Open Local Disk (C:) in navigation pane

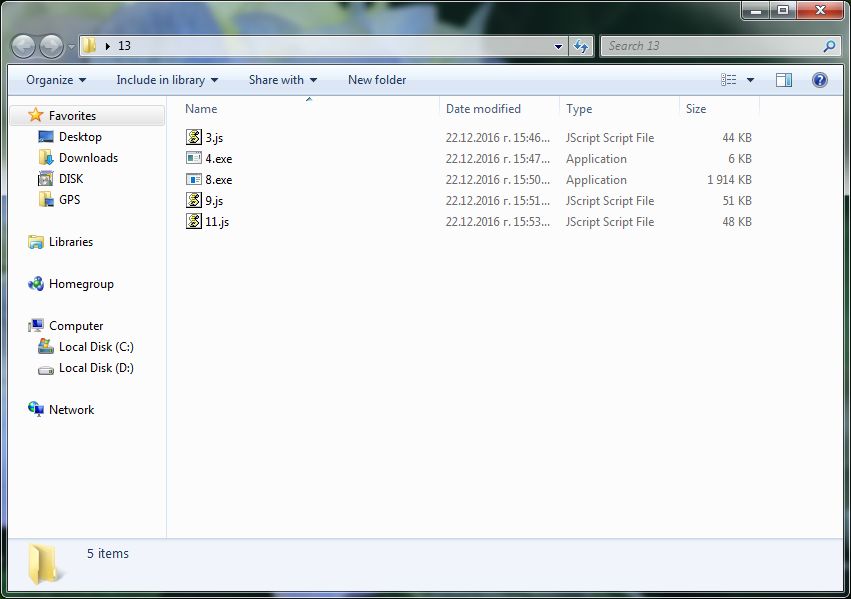point(96,347)
